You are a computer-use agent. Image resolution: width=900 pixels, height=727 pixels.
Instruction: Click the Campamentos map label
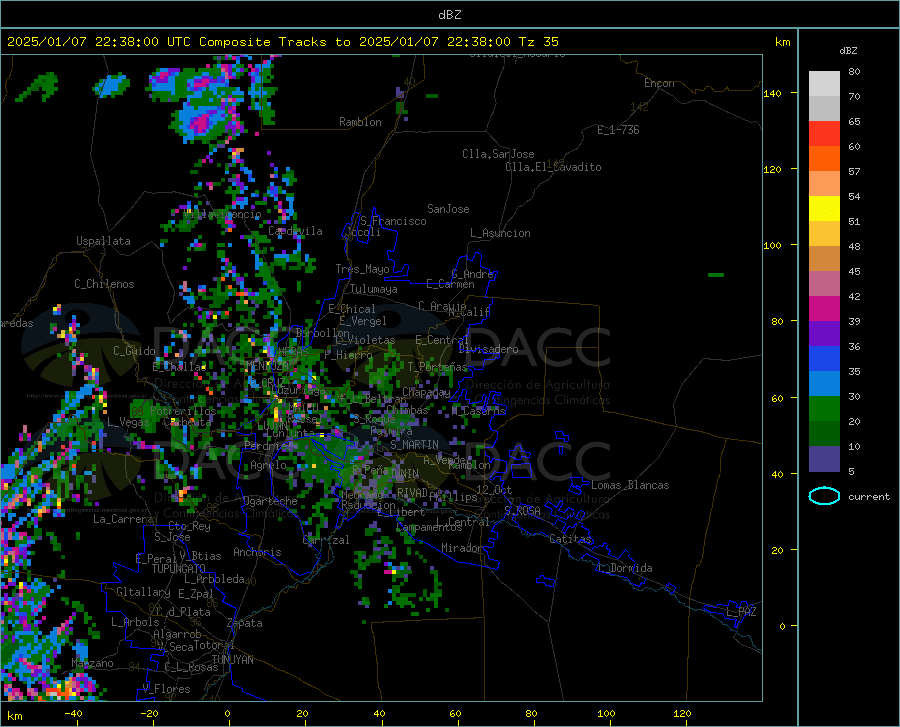click(x=429, y=527)
